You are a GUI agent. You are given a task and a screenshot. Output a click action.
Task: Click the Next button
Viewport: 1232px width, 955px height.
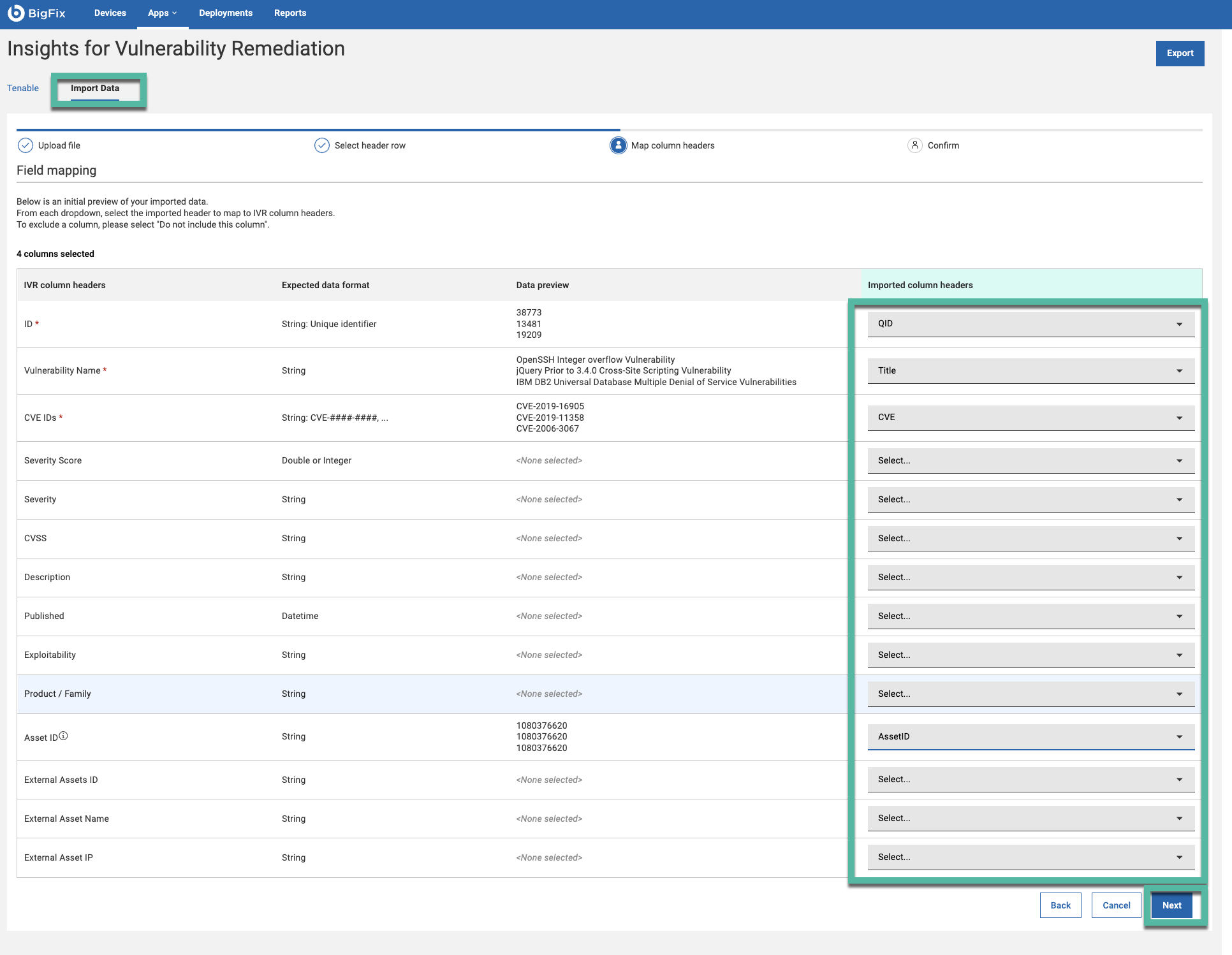pyautogui.click(x=1171, y=905)
